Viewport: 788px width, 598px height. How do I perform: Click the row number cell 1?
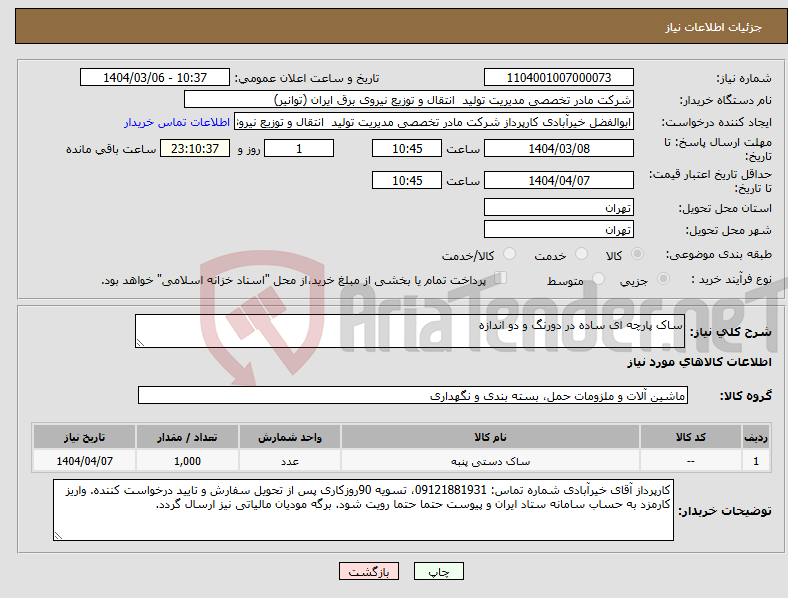click(x=756, y=461)
